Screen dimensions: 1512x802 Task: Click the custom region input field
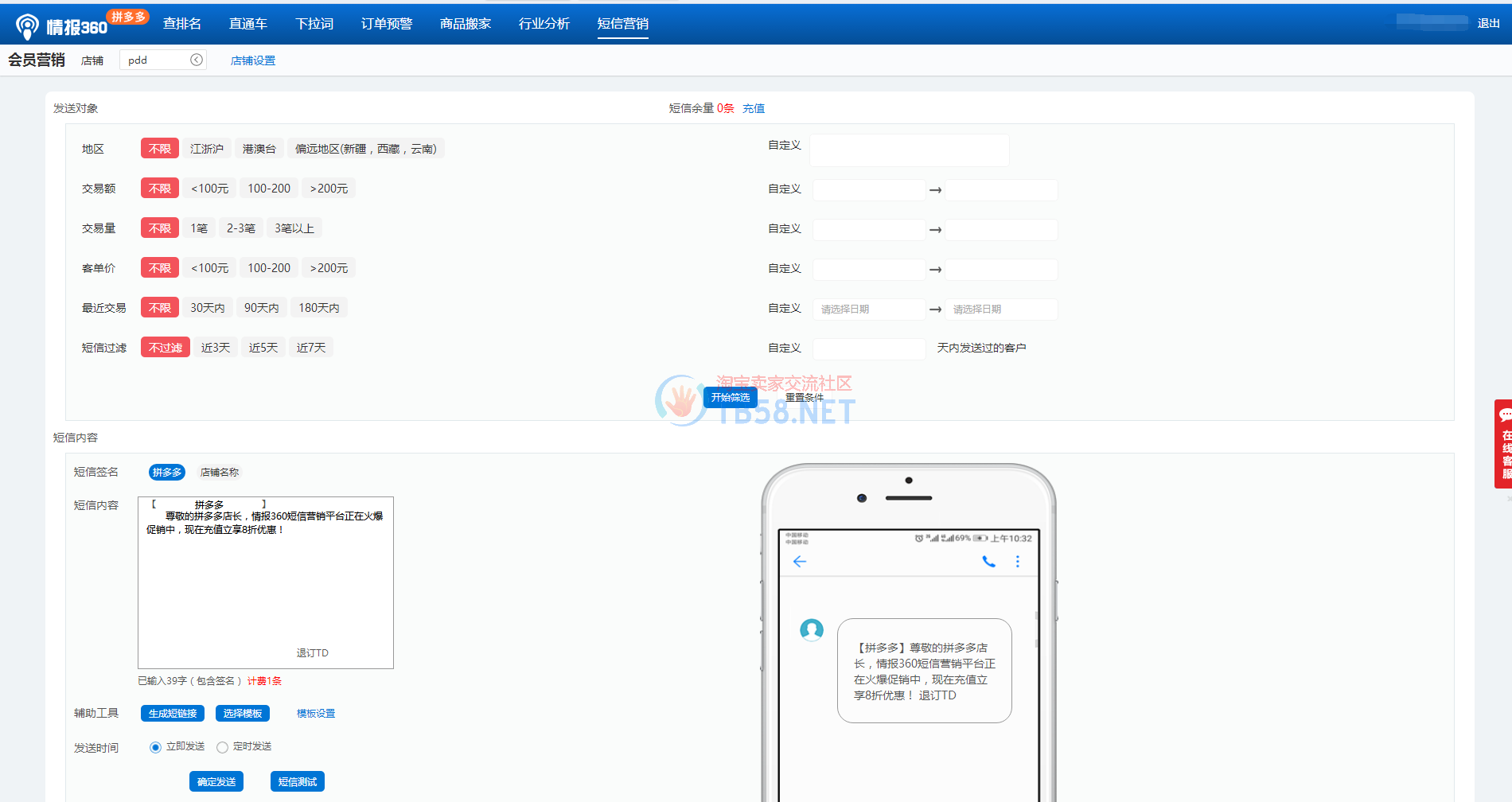[x=910, y=150]
